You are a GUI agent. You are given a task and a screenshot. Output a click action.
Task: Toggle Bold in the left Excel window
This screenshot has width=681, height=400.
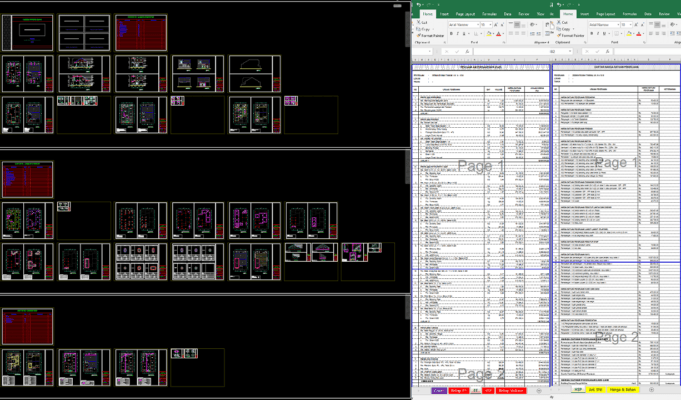click(451, 33)
